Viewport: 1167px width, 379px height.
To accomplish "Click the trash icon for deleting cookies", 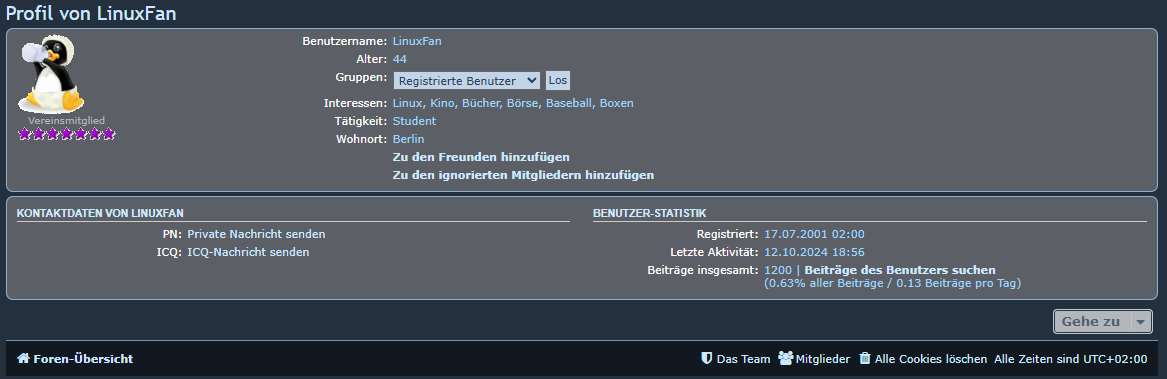I will click(x=865, y=358).
